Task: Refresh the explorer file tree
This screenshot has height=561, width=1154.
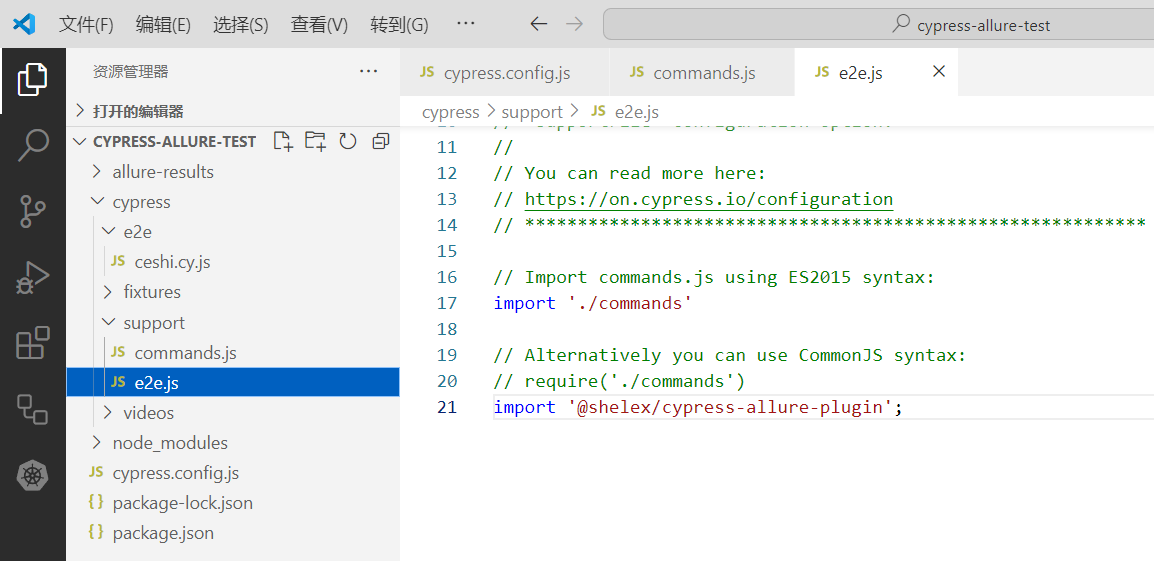Action: [348, 141]
